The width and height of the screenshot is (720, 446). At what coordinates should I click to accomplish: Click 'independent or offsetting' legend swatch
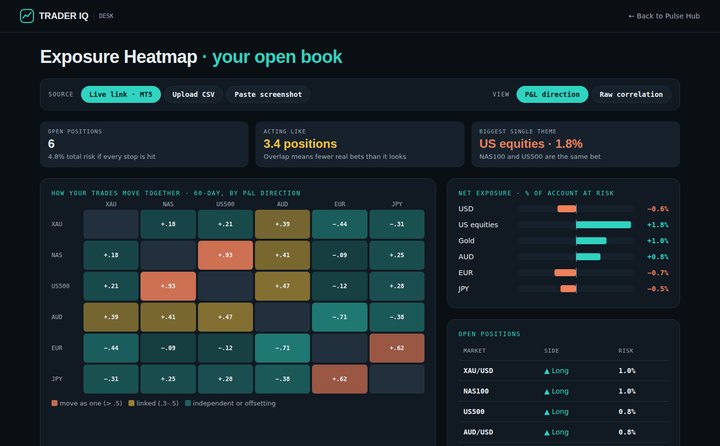[x=188, y=403]
